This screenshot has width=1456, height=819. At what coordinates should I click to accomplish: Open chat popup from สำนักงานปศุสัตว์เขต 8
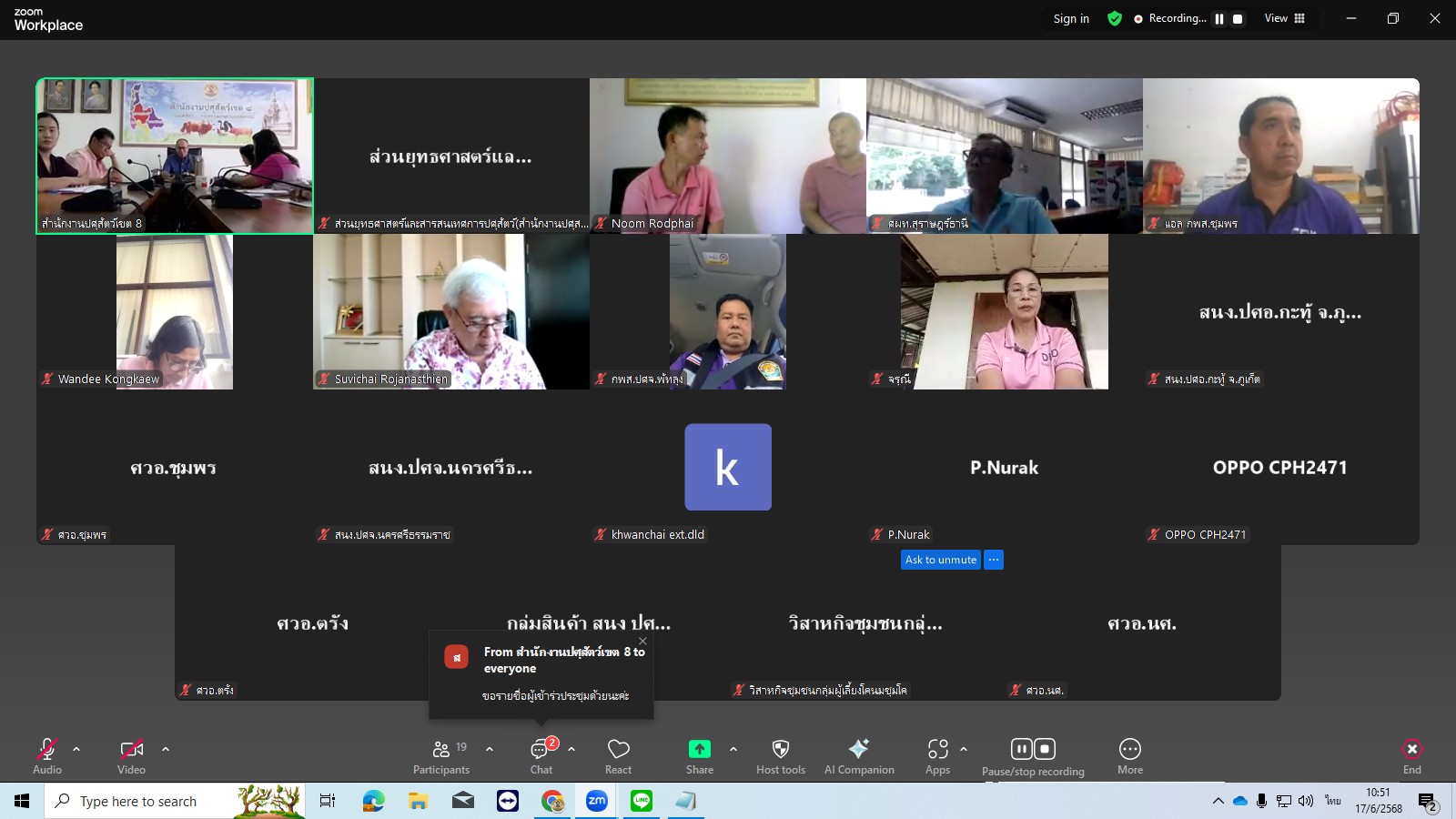[x=541, y=674]
